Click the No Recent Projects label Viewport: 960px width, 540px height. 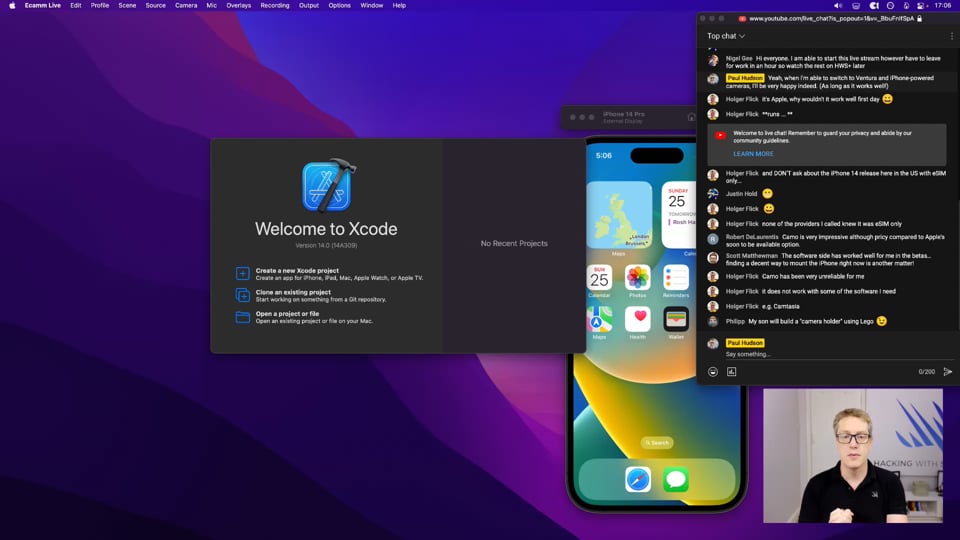pos(514,244)
